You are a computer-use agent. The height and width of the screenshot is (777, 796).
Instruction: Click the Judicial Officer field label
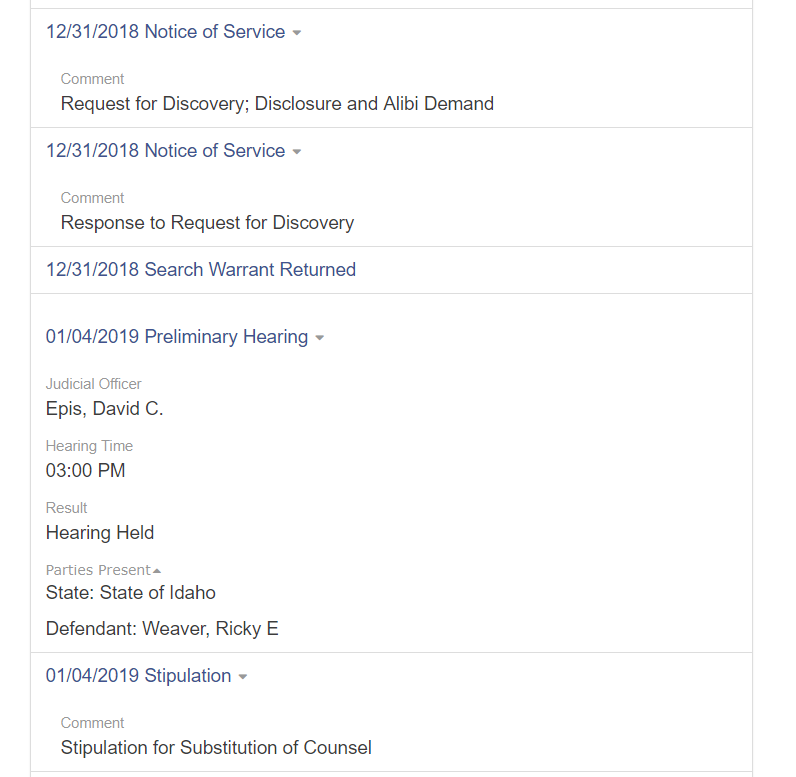[94, 384]
